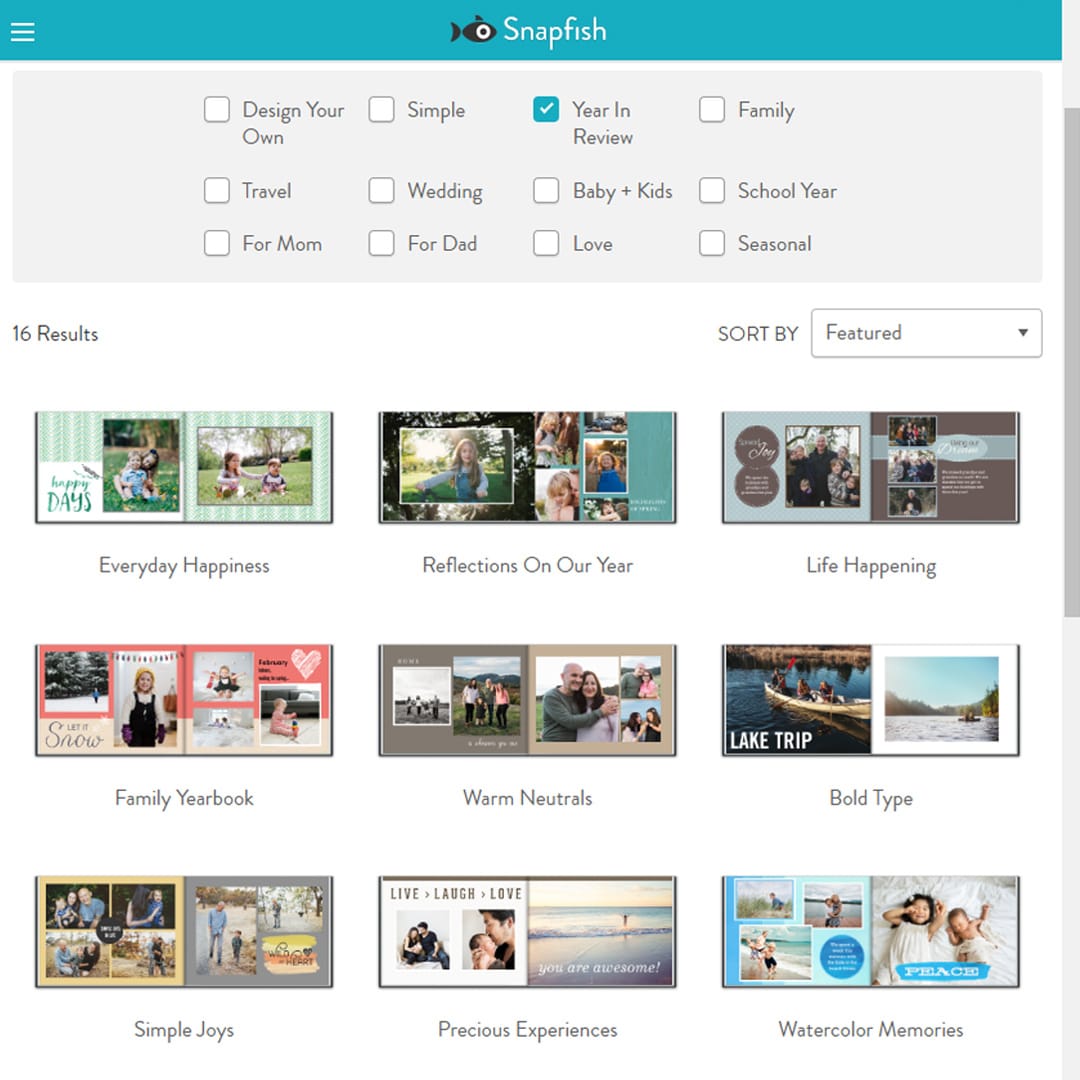Click the Watercolor Memories link
Viewport: 1080px width, 1080px height.
(x=870, y=1029)
